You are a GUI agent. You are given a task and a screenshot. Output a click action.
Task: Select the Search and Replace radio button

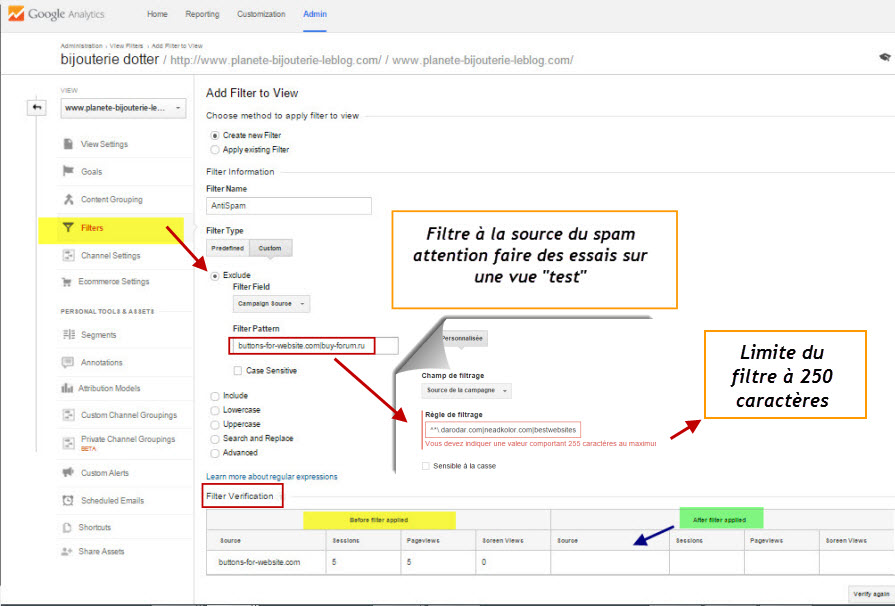point(215,439)
